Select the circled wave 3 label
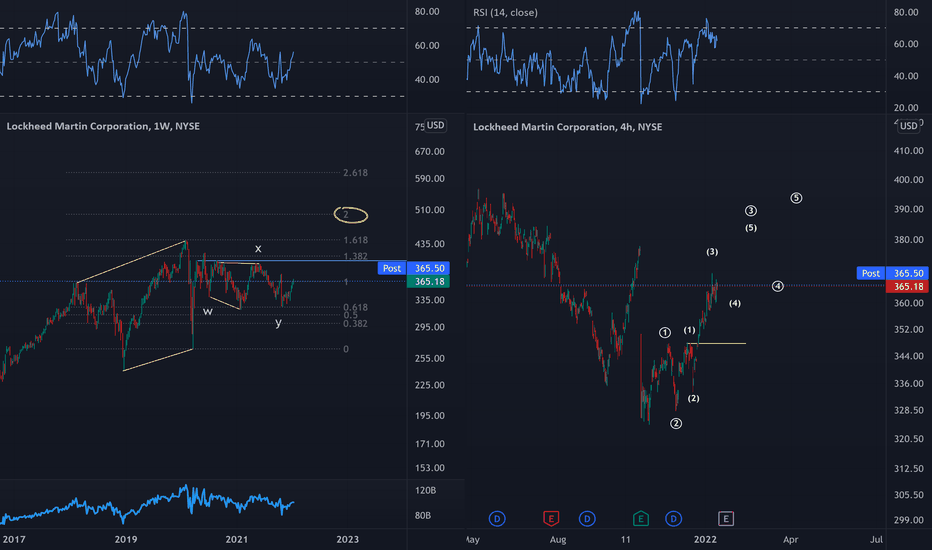The height and width of the screenshot is (550, 932). 751,210
